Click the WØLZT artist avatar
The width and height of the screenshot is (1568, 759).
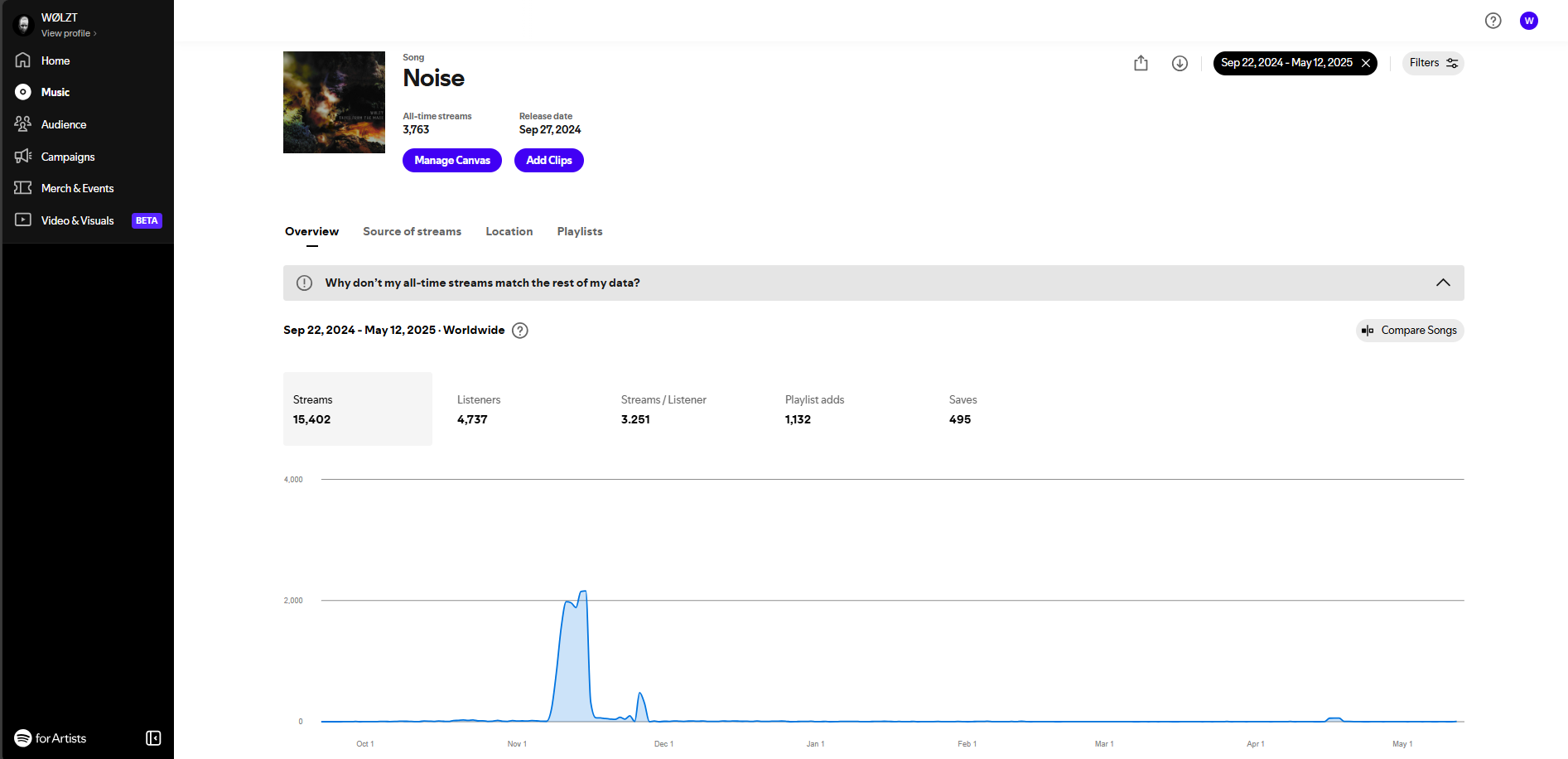pyautogui.click(x=23, y=24)
